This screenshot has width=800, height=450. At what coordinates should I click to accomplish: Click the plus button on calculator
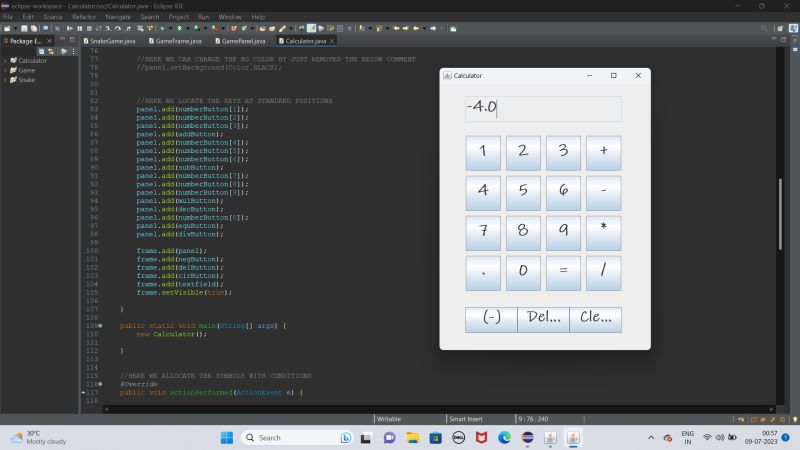(604, 153)
